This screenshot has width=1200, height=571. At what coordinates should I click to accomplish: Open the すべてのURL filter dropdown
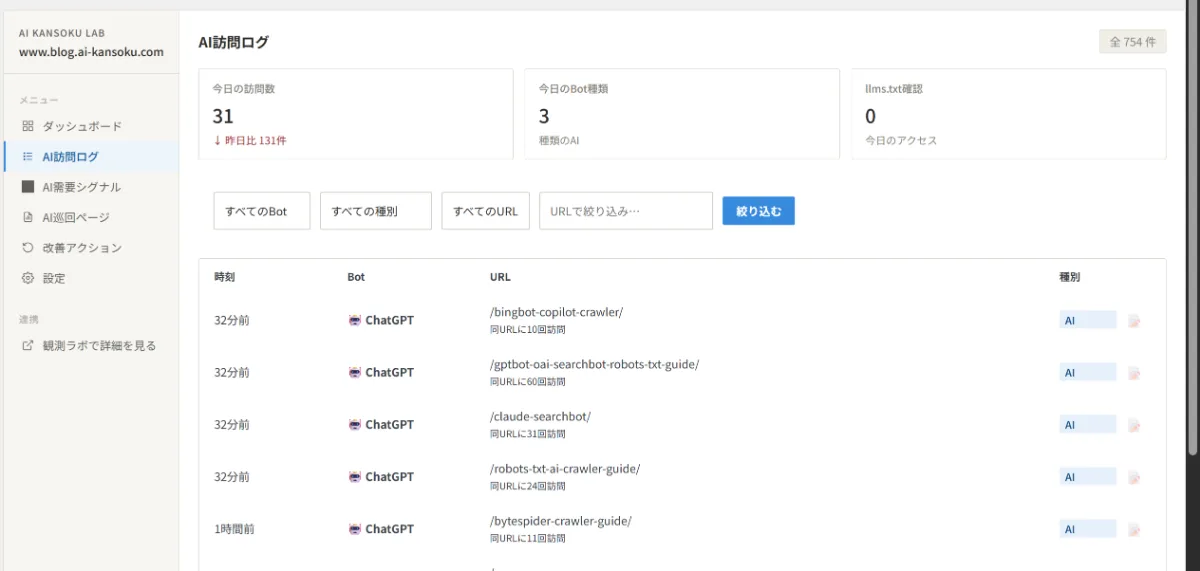[485, 211]
